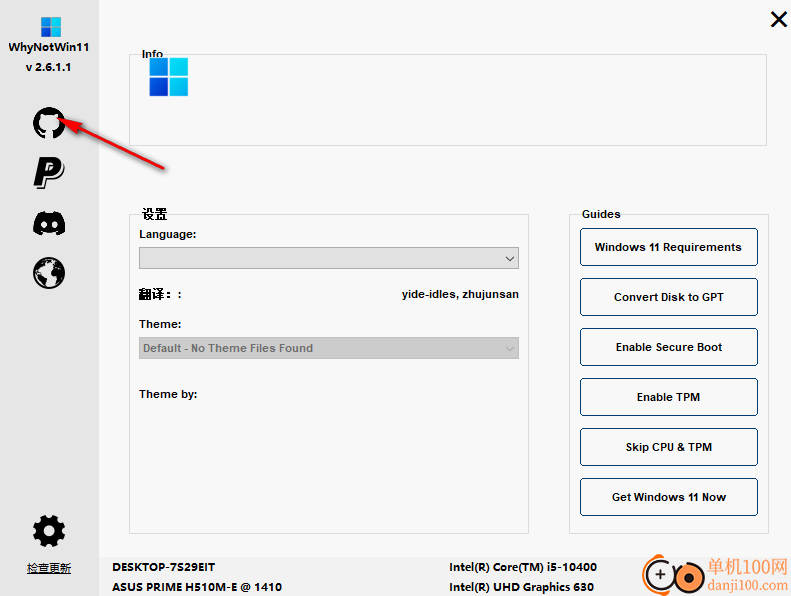The height and width of the screenshot is (596, 791).
Task: Open Enable TPM guide
Action: click(x=668, y=397)
